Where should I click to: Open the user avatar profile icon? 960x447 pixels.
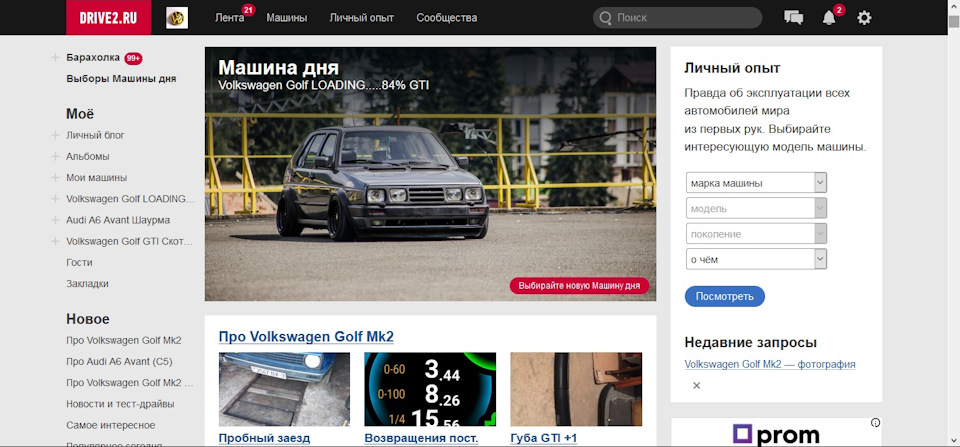[177, 18]
